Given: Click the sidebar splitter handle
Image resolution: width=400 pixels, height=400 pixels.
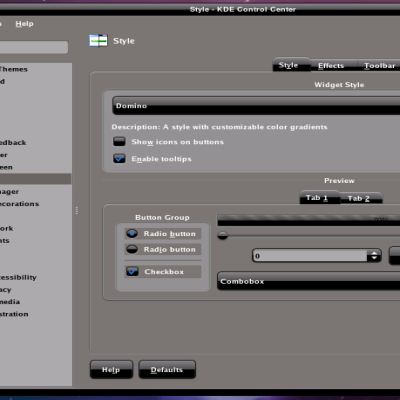Looking at the screenshot, I should pos(77,210).
